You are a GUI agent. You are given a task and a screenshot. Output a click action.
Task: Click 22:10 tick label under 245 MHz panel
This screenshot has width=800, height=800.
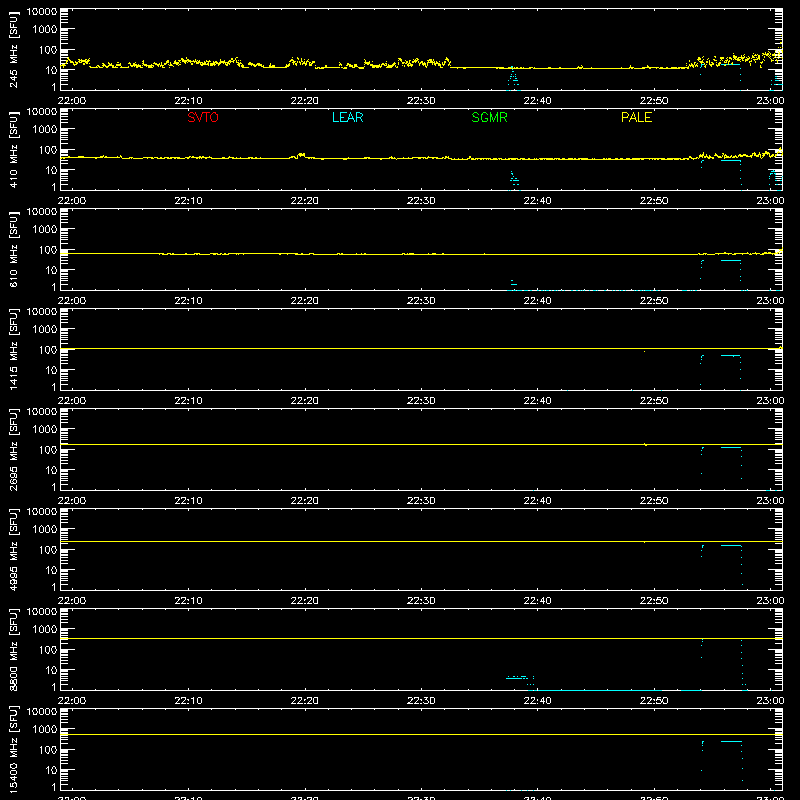pyautogui.click(x=188, y=101)
